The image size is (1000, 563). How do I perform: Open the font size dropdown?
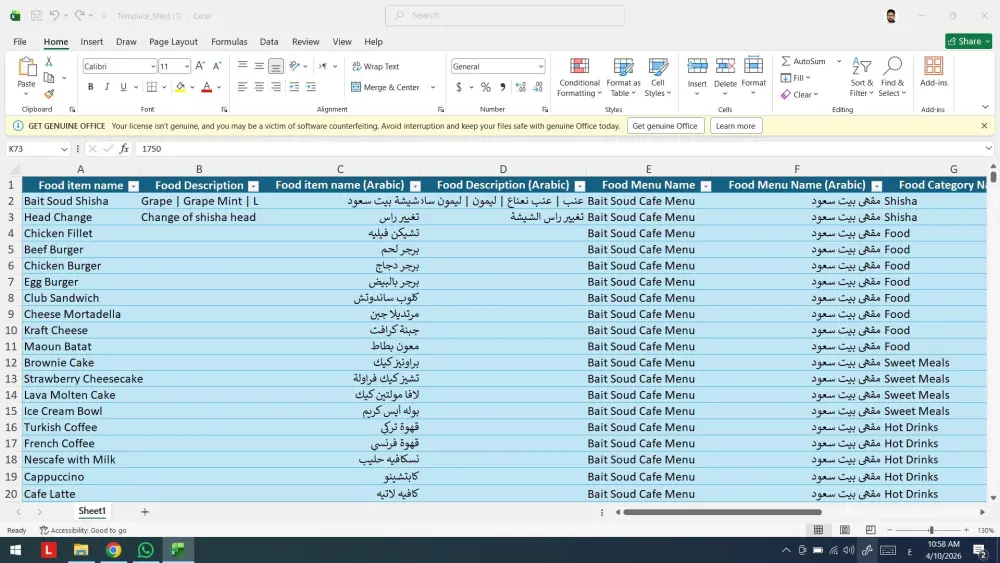(x=186, y=66)
